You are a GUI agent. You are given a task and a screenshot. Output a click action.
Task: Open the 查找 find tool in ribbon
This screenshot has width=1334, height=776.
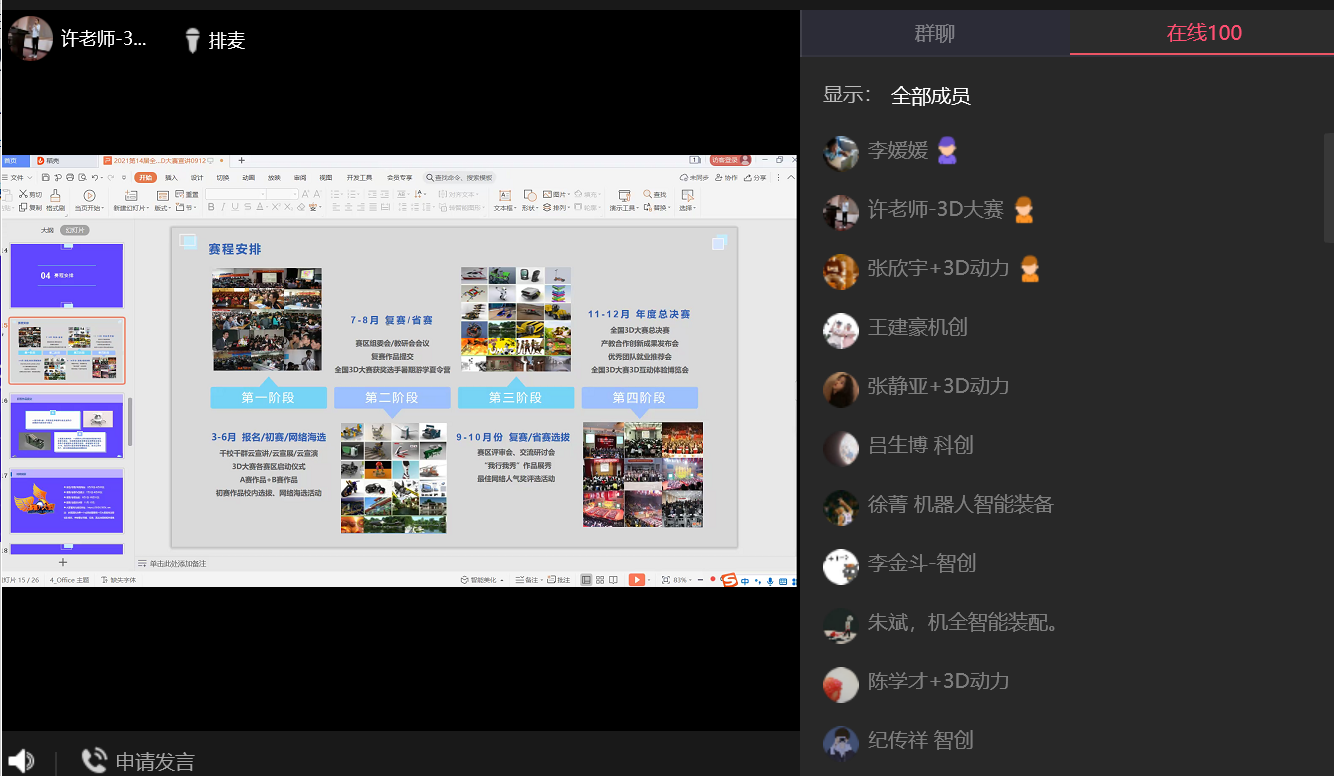655,194
